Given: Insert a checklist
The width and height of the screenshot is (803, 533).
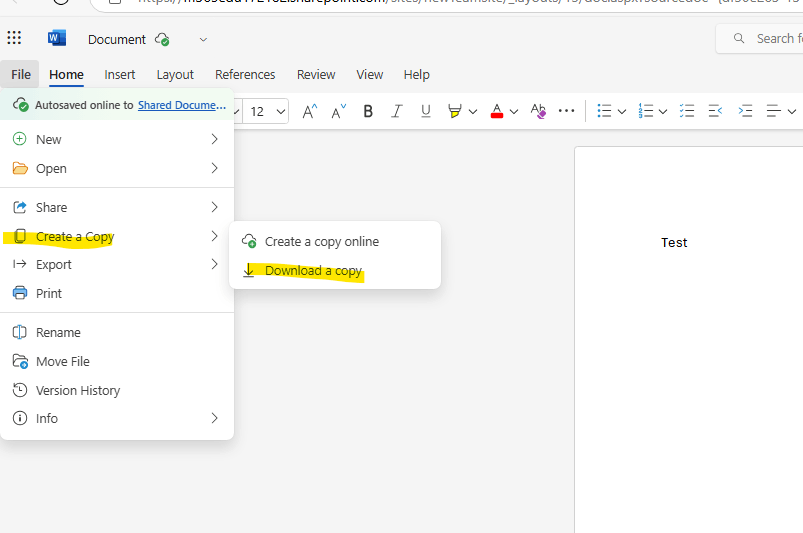Looking at the screenshot, I should click(x=687, y=111).
